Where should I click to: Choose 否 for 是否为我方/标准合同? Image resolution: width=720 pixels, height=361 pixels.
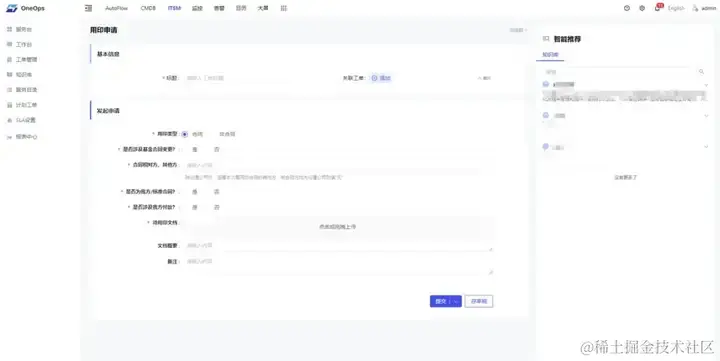pos(217,192)
